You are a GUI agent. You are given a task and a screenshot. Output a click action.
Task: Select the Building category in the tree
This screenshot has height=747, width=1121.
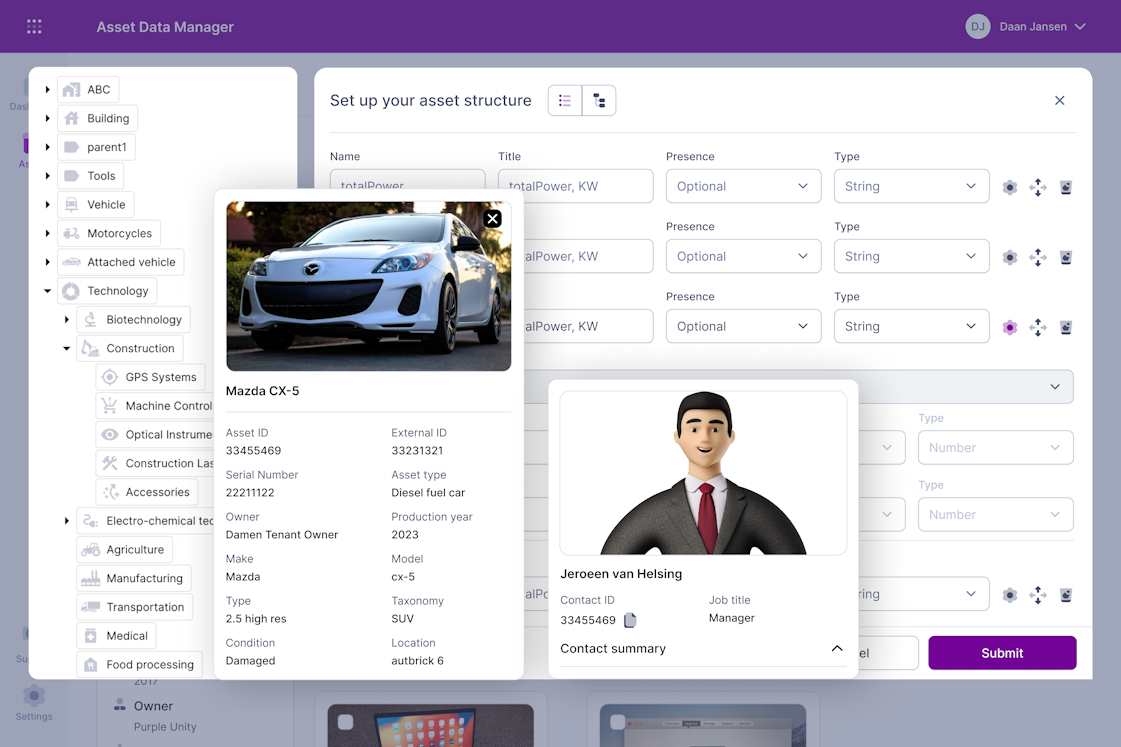97,118
